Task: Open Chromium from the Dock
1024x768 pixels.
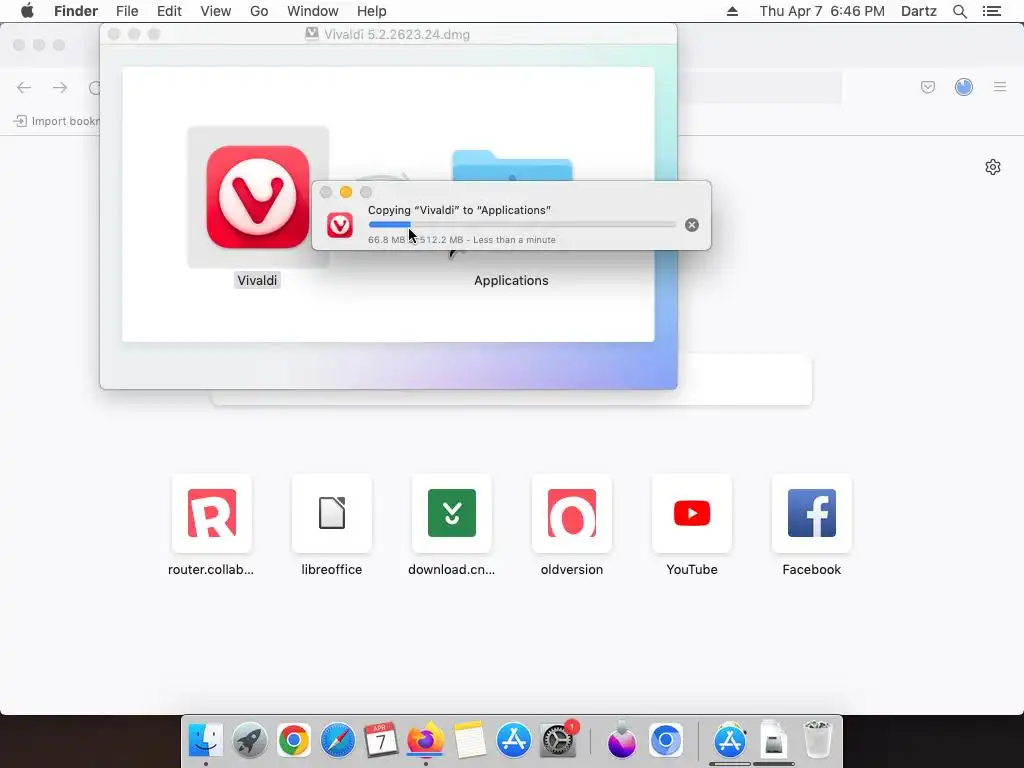Action: [666, 741]
